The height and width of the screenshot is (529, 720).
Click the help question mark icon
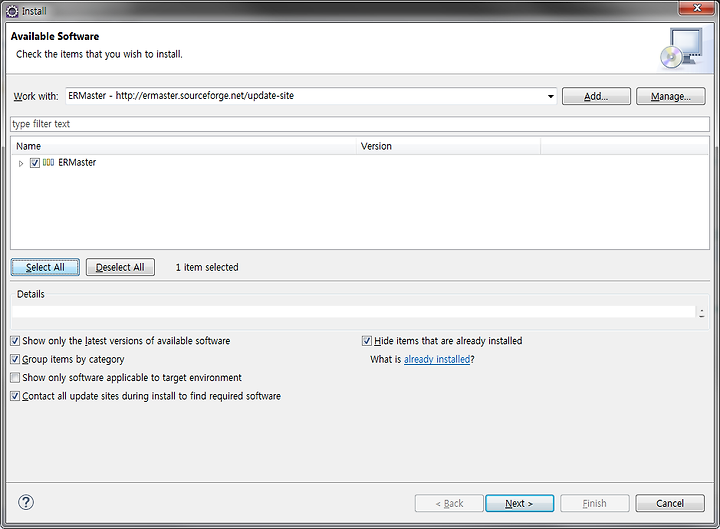[x=26, y=502]
